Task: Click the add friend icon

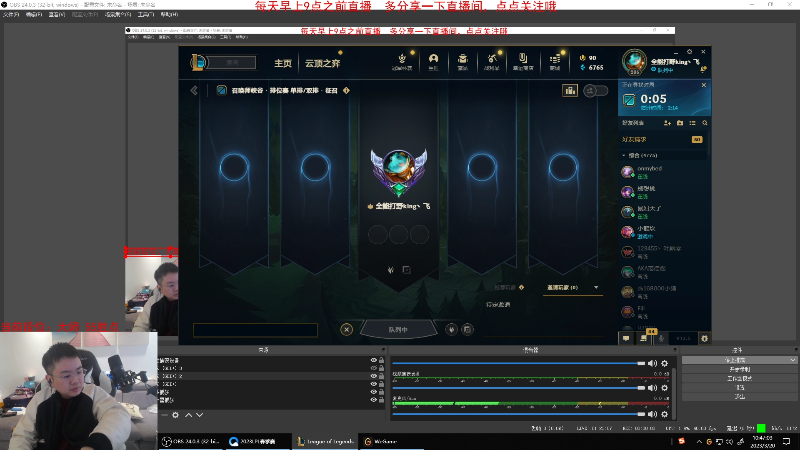Action: pyautogui.click(x=667, y=123)
